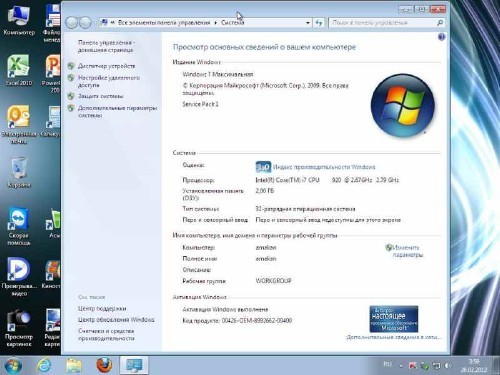This screenshot has height=375, width=500.
Task: Click Изменить параметры link
Action: (407, 251)
